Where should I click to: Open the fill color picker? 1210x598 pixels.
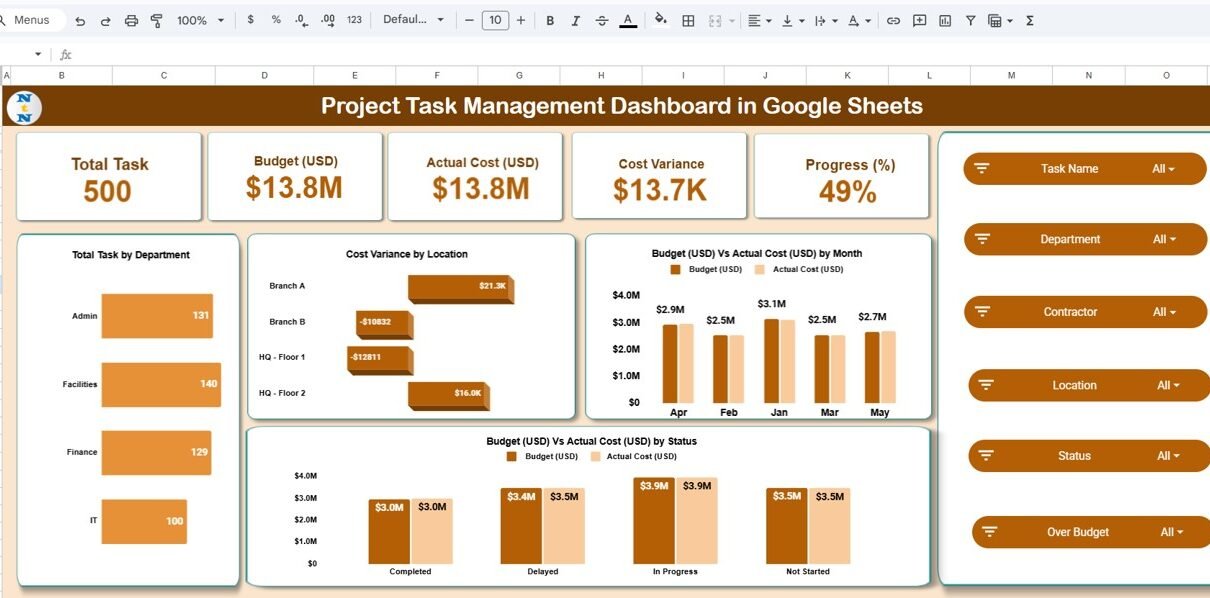[x=660, y=20]
